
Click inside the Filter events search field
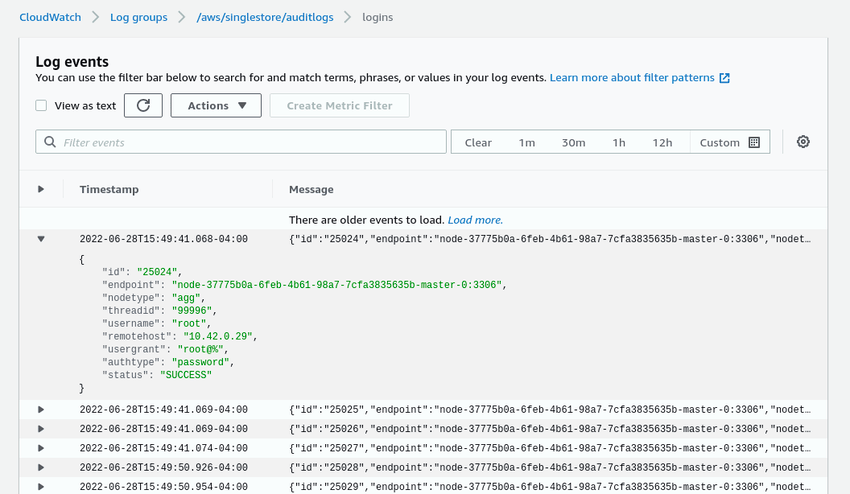250,143
